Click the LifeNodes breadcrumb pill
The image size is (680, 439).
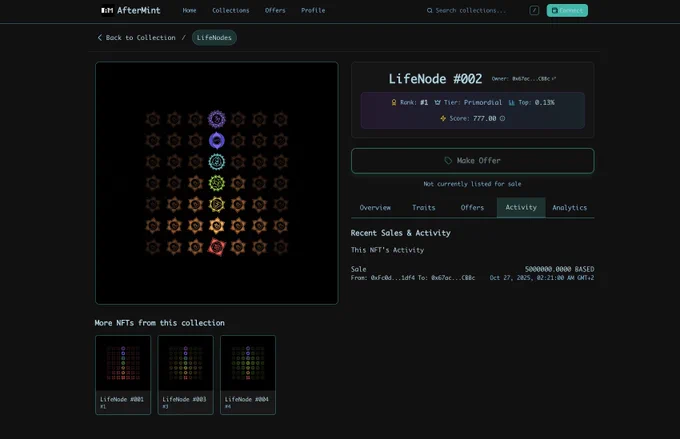pyautogui.click(x=214, y=38)
